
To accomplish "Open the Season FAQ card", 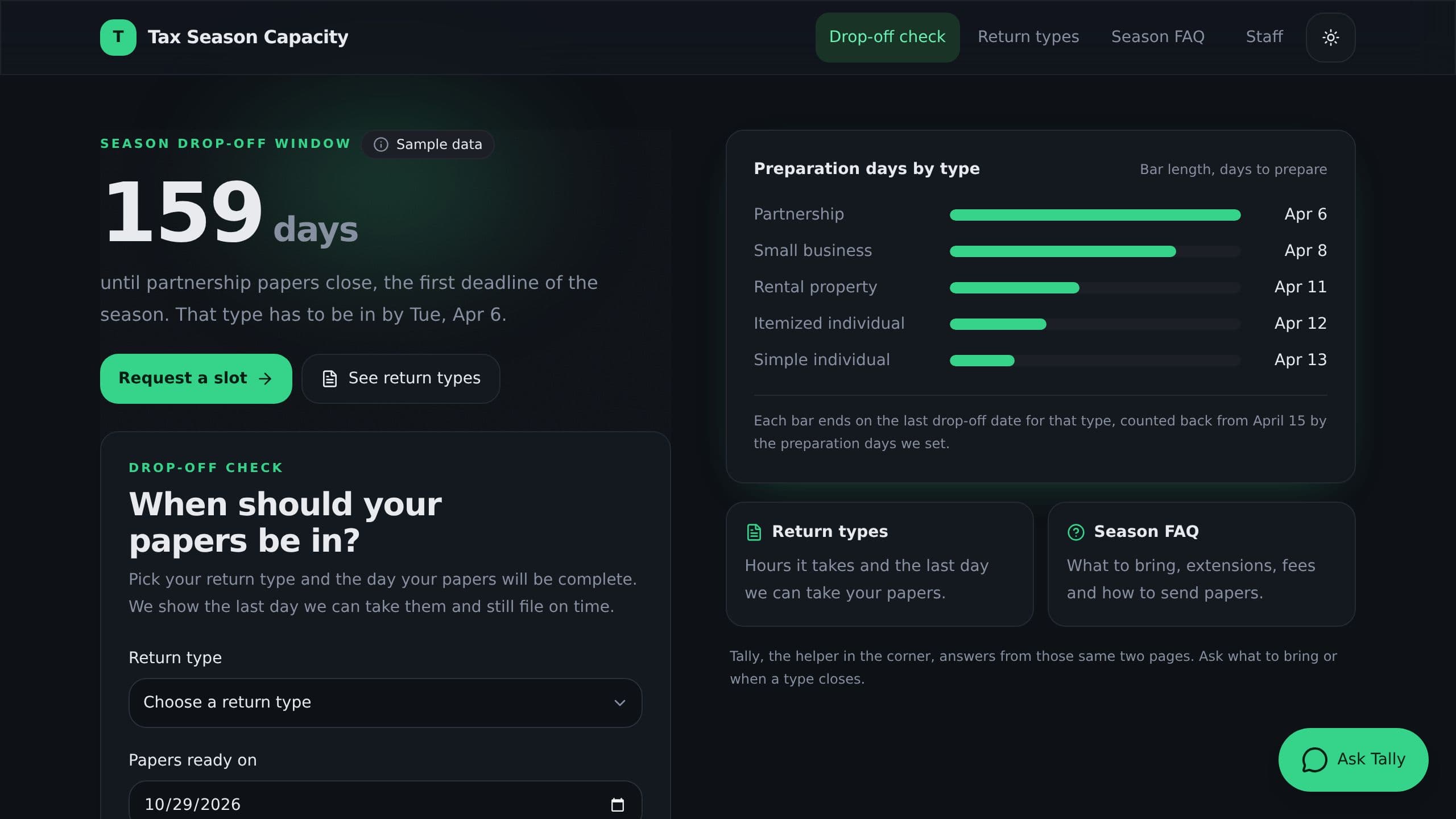I will [x=1201, y=564].
